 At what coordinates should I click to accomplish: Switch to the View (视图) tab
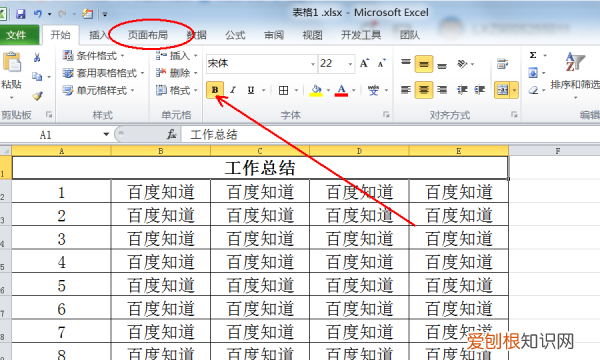[x=312, y=35]
